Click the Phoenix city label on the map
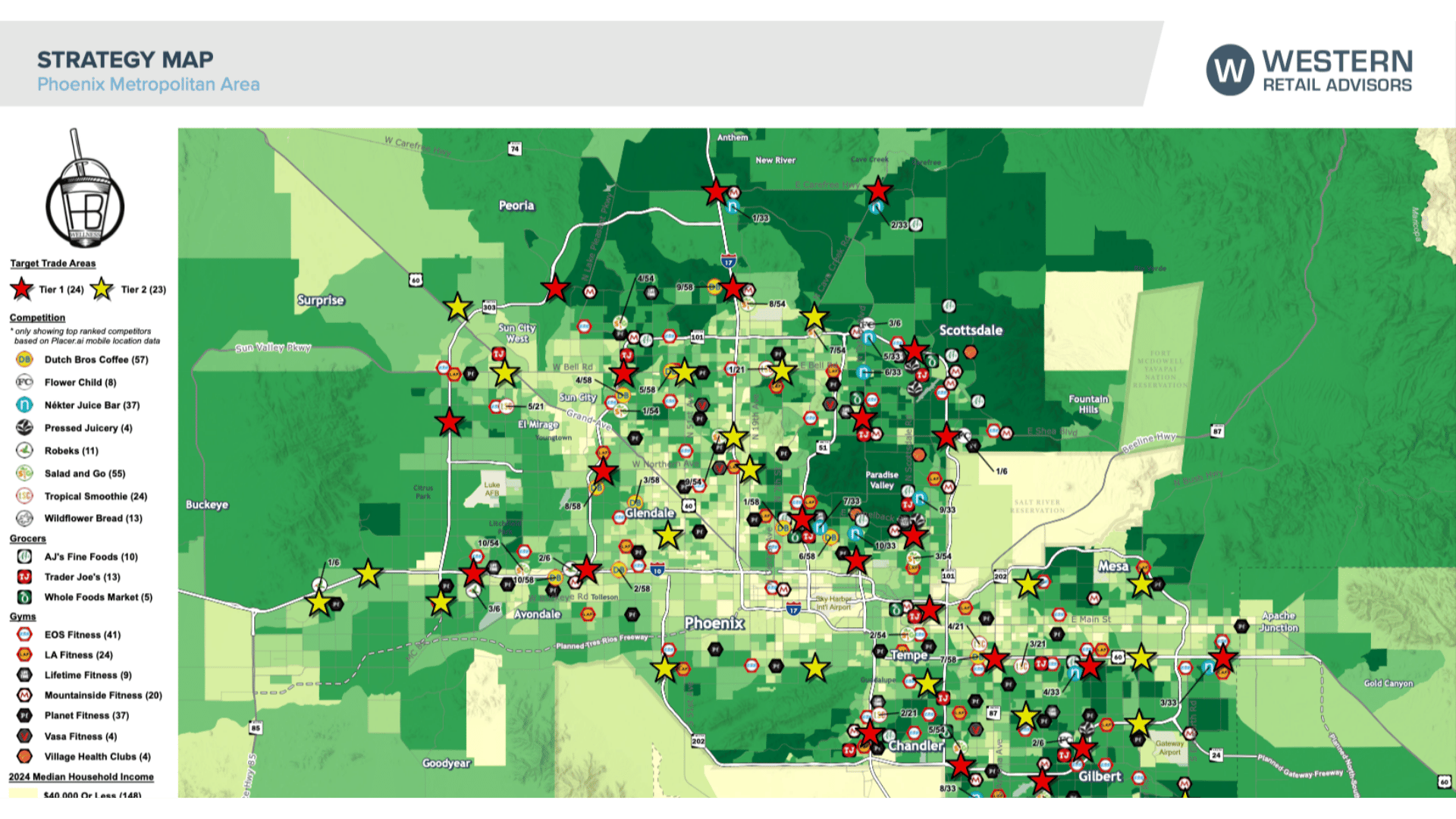The height and width of the screenshot is (819, 1456). (714, 623)
